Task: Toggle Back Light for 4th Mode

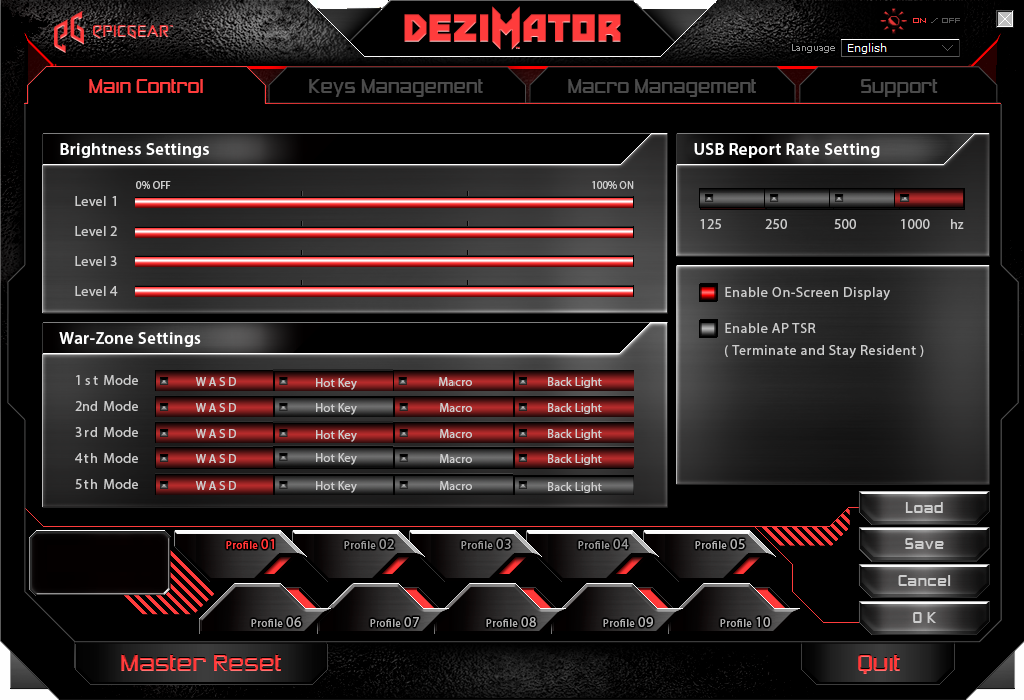Action: point(574,458)
